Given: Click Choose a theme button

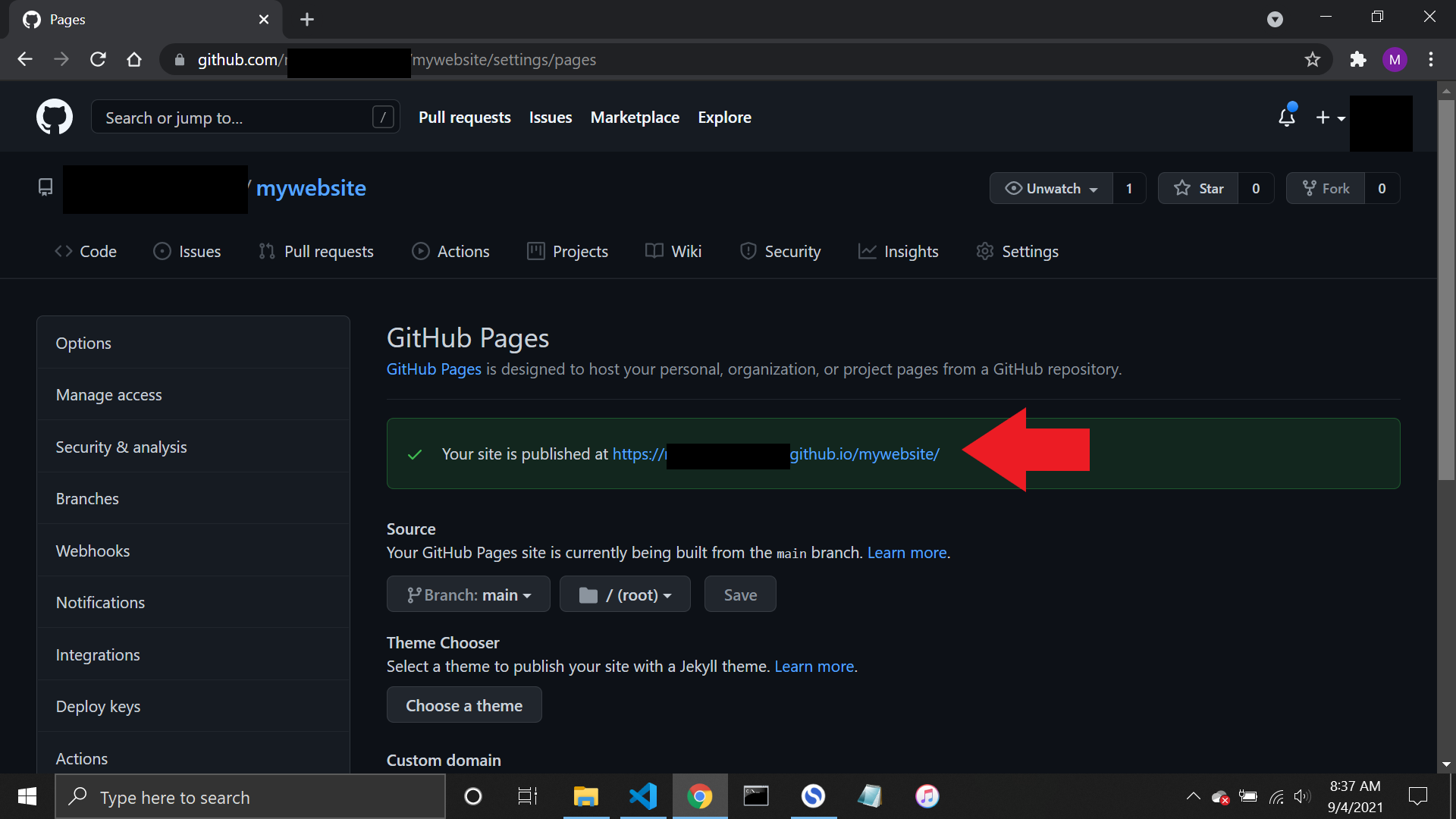Looking at the screenshot, I should pyautogui.click(x=464, y=705).
